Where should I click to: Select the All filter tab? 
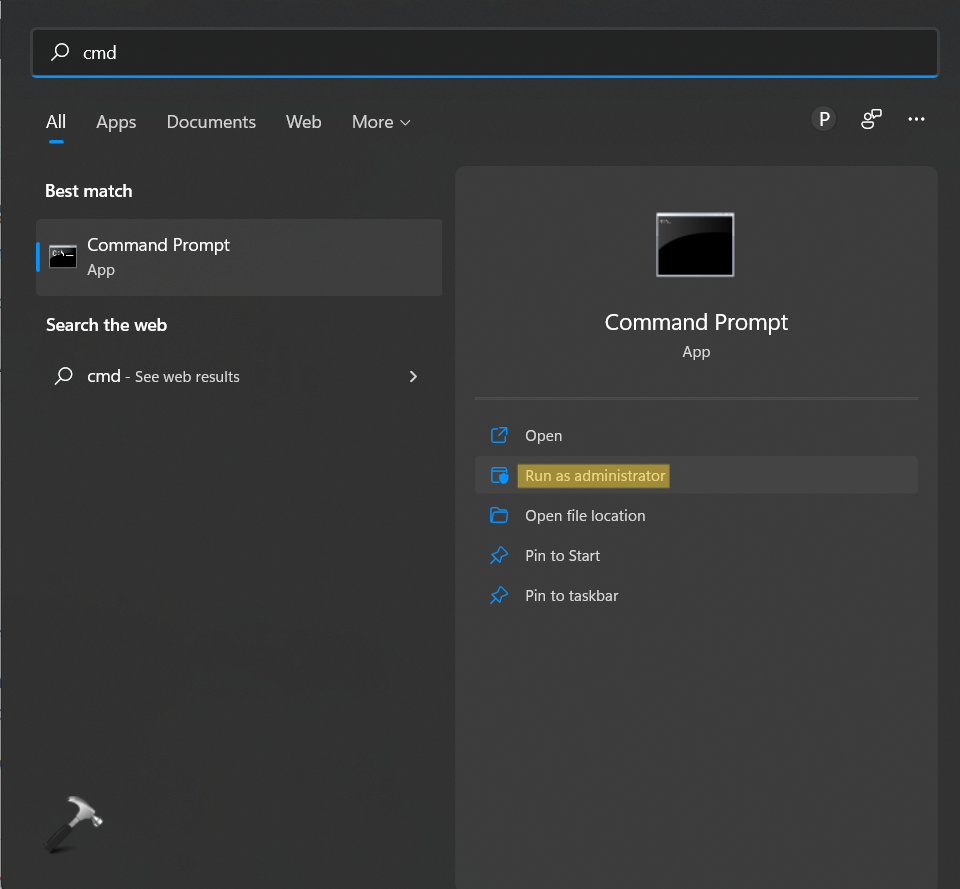point(56,122)
